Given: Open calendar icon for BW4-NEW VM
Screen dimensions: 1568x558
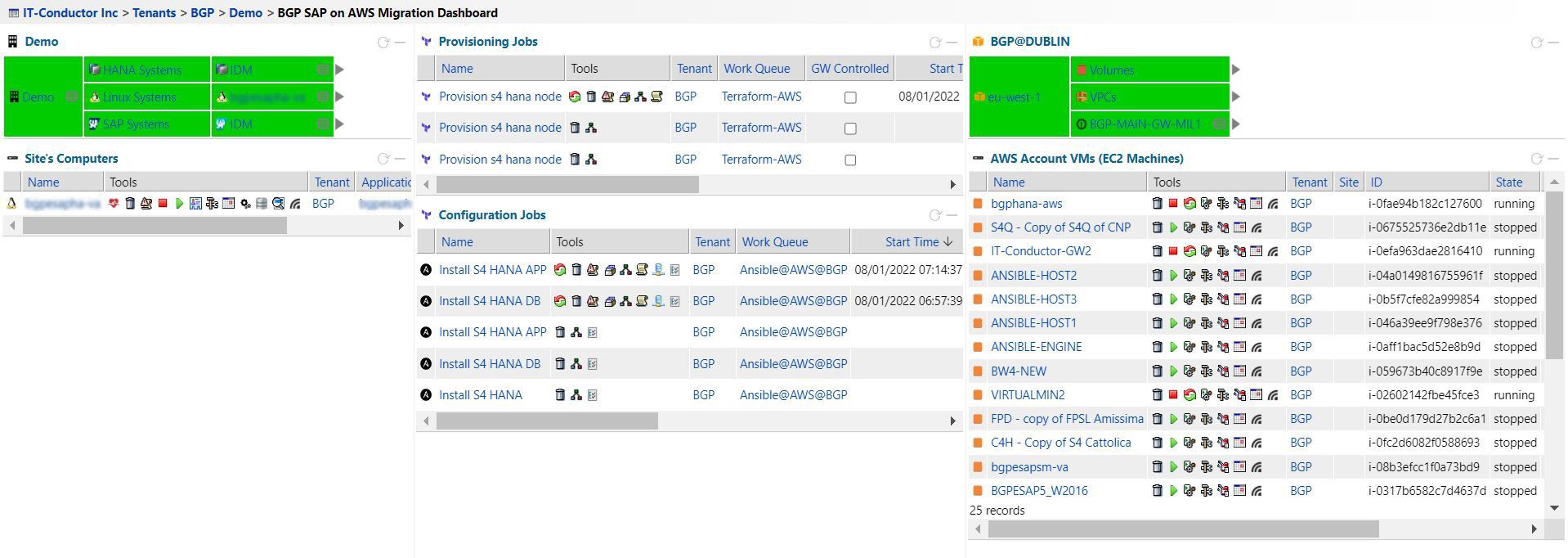Looking at the screenshot, I should click(1239, 371).
